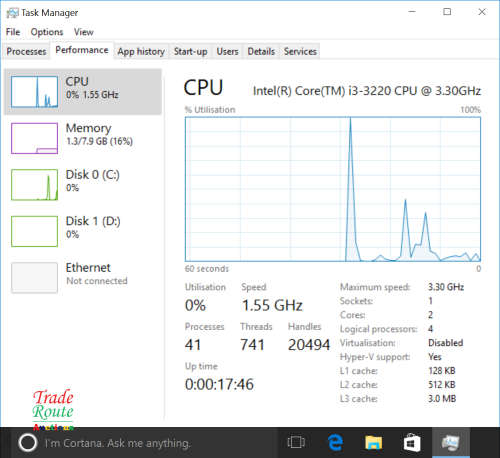Screen dimensions: 500x458
Task: Select the Memory usage graph thumbnail
Action: [x=34, y=138]
